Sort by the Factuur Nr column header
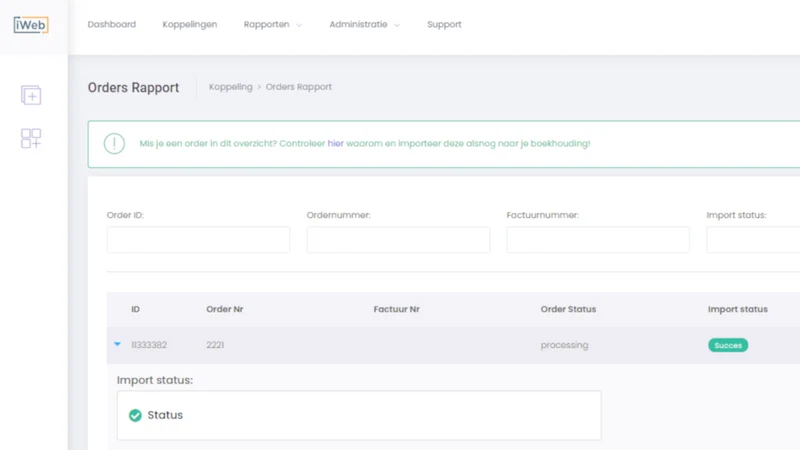This screenshot has width=800, height=450. pos(396,309)
